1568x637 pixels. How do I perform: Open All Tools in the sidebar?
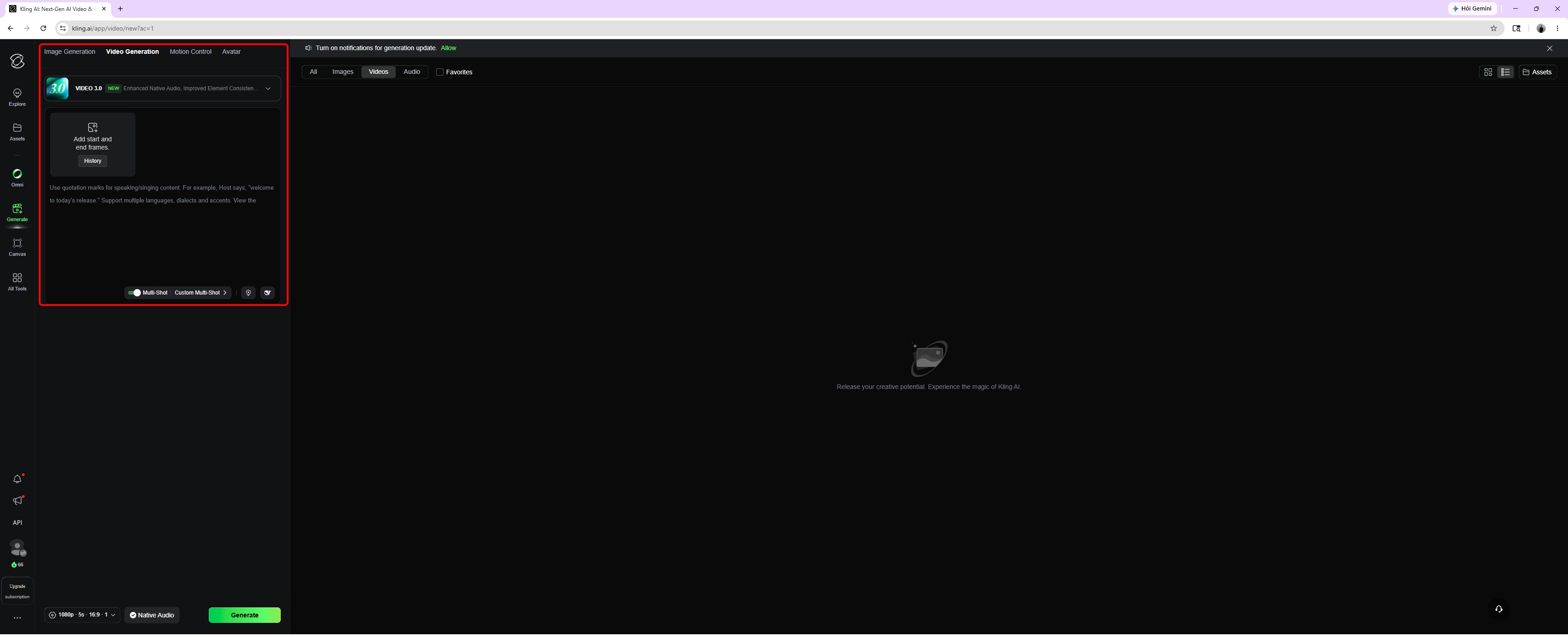pyautogui.click(x=17, y=282)
